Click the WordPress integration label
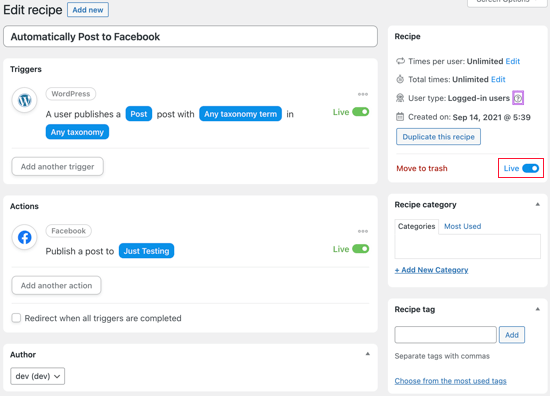 71,94
